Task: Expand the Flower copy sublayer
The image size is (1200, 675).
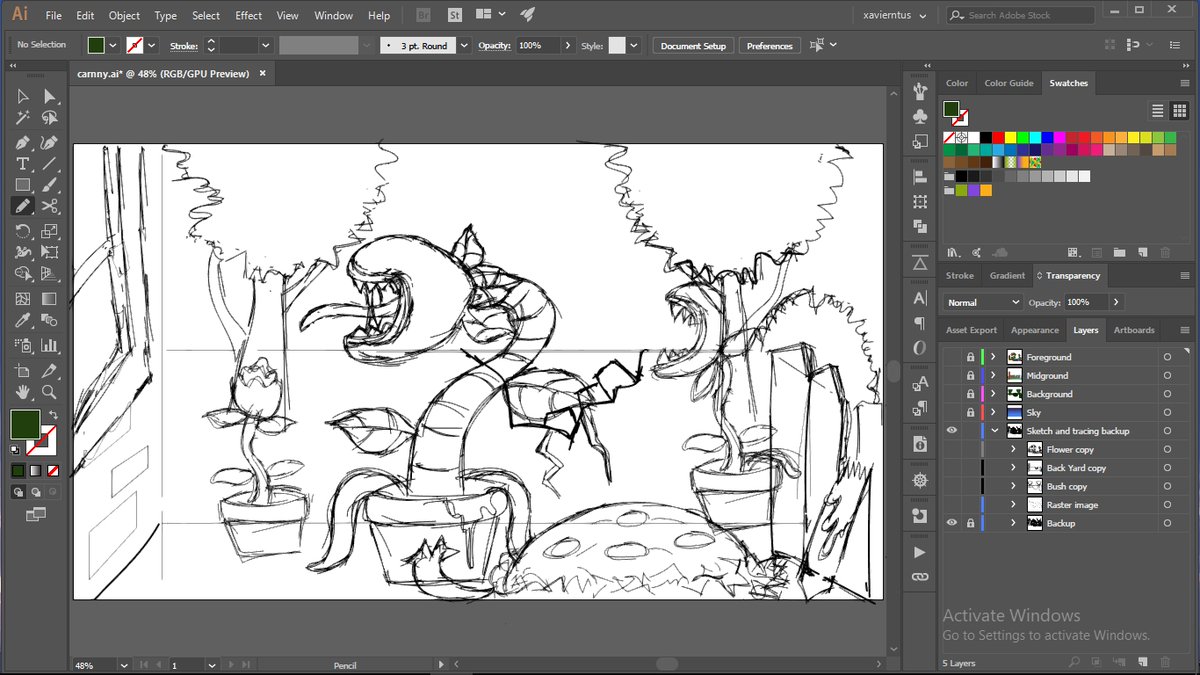Action: pos(1013,449)
